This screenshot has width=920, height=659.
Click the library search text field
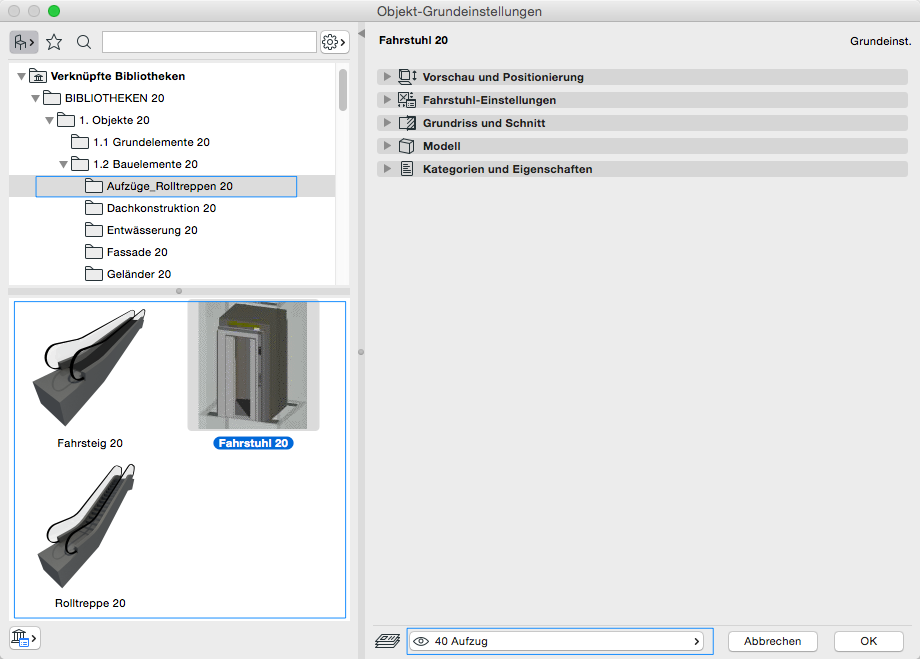pyautogui.click(x=209, y=42)
